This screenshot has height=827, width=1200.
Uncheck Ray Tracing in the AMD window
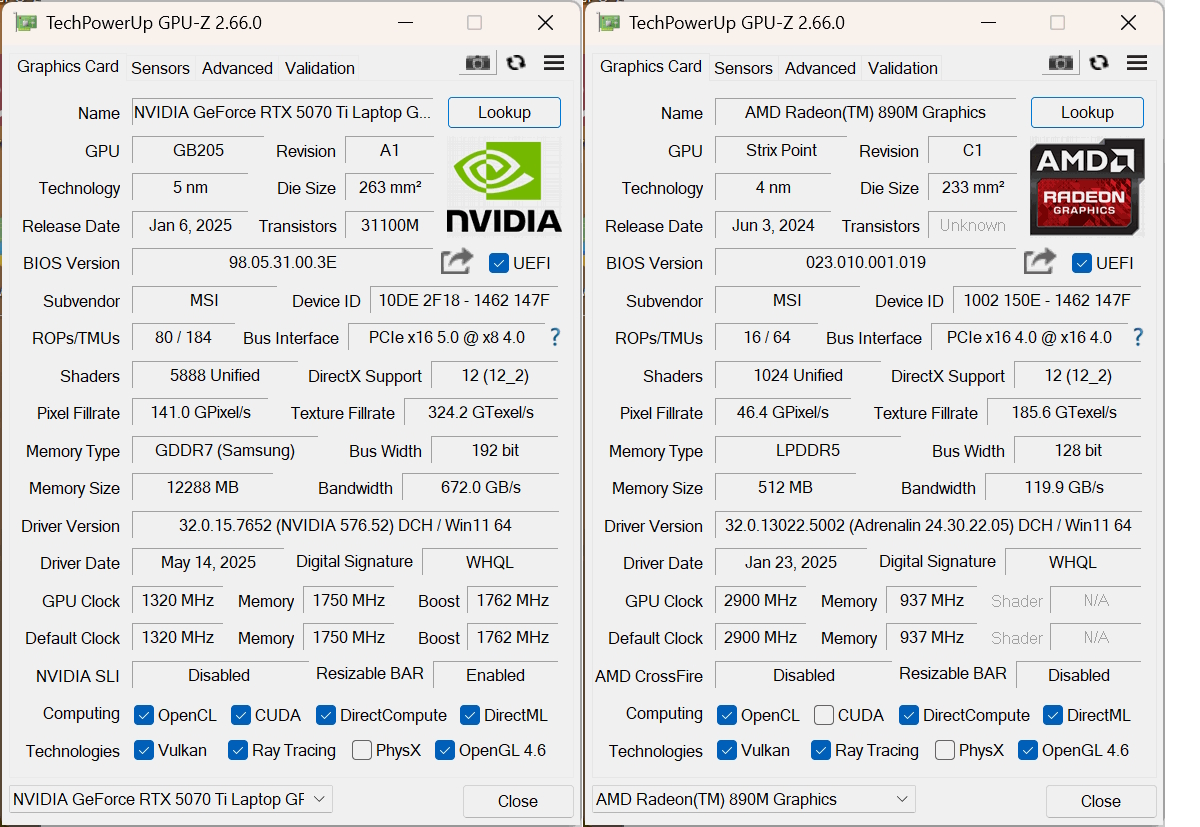pos(821,750)
